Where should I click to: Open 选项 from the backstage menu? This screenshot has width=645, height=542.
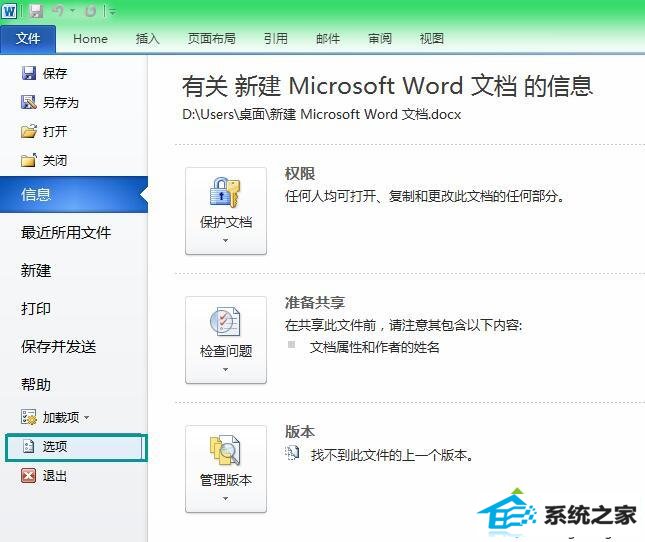coord(76,447)
